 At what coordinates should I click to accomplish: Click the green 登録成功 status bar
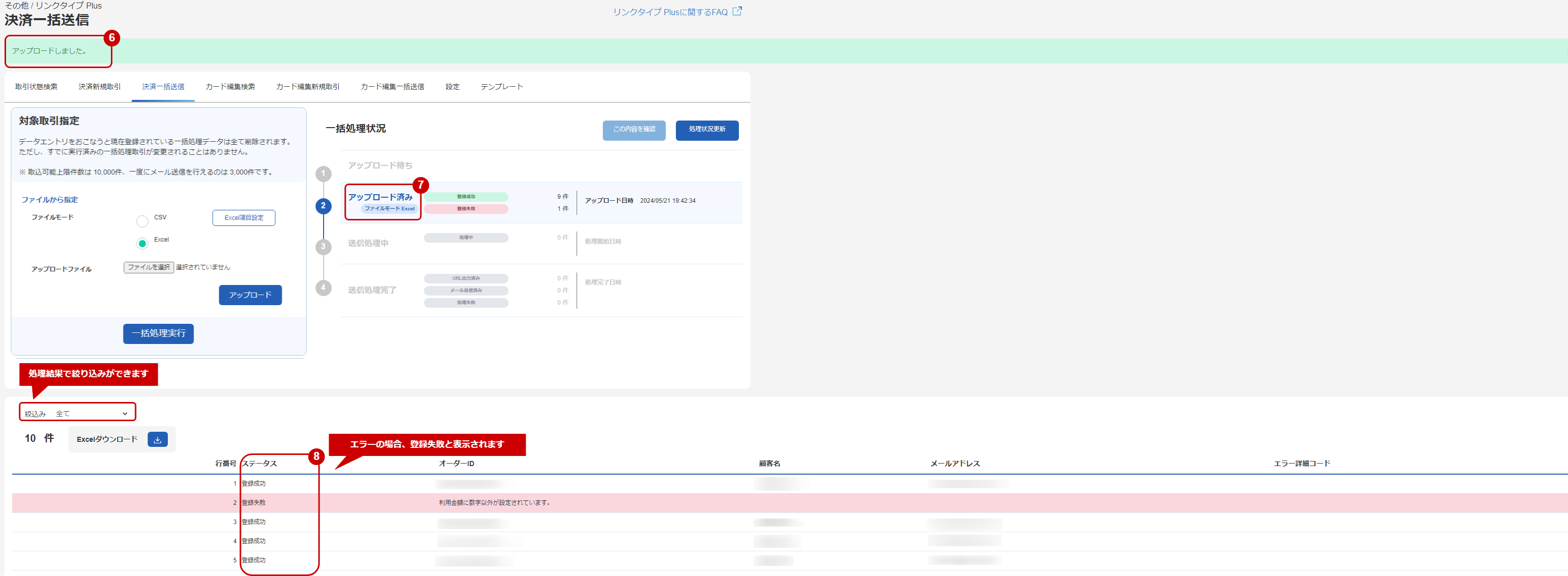[x=466, y=197]
